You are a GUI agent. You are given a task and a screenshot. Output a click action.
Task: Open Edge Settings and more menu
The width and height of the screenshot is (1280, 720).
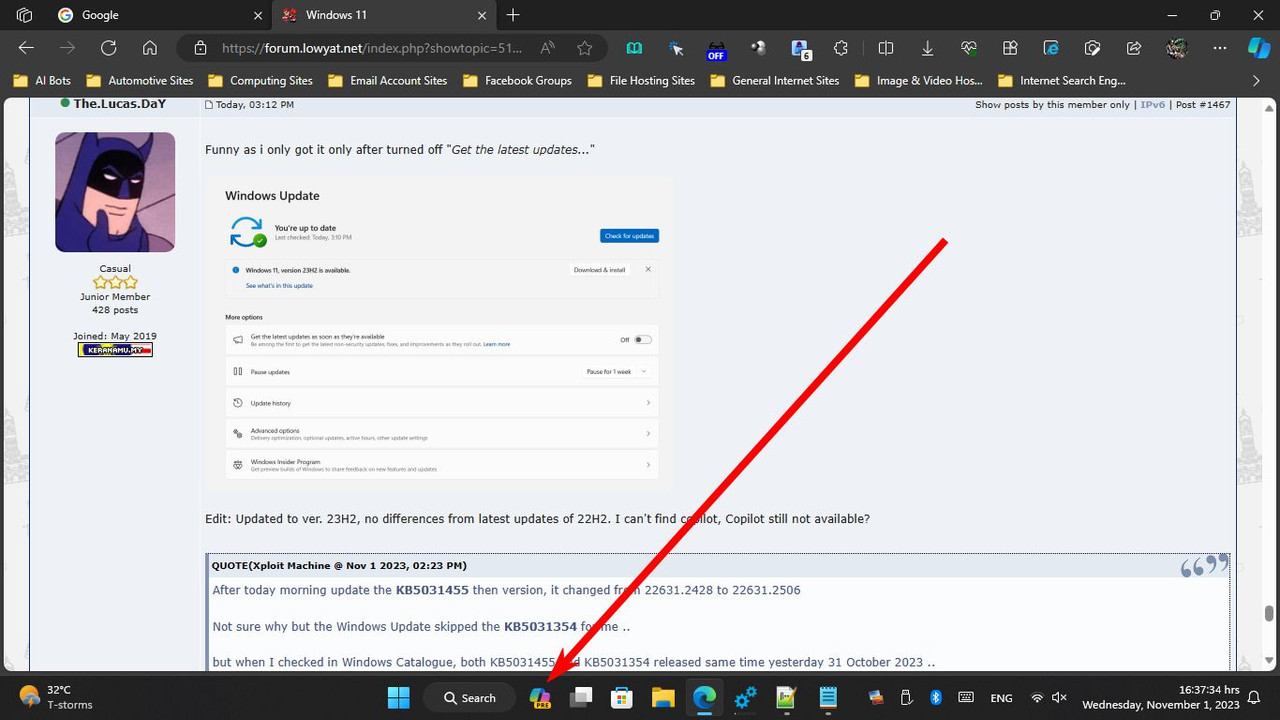(x=1219, y=48)
